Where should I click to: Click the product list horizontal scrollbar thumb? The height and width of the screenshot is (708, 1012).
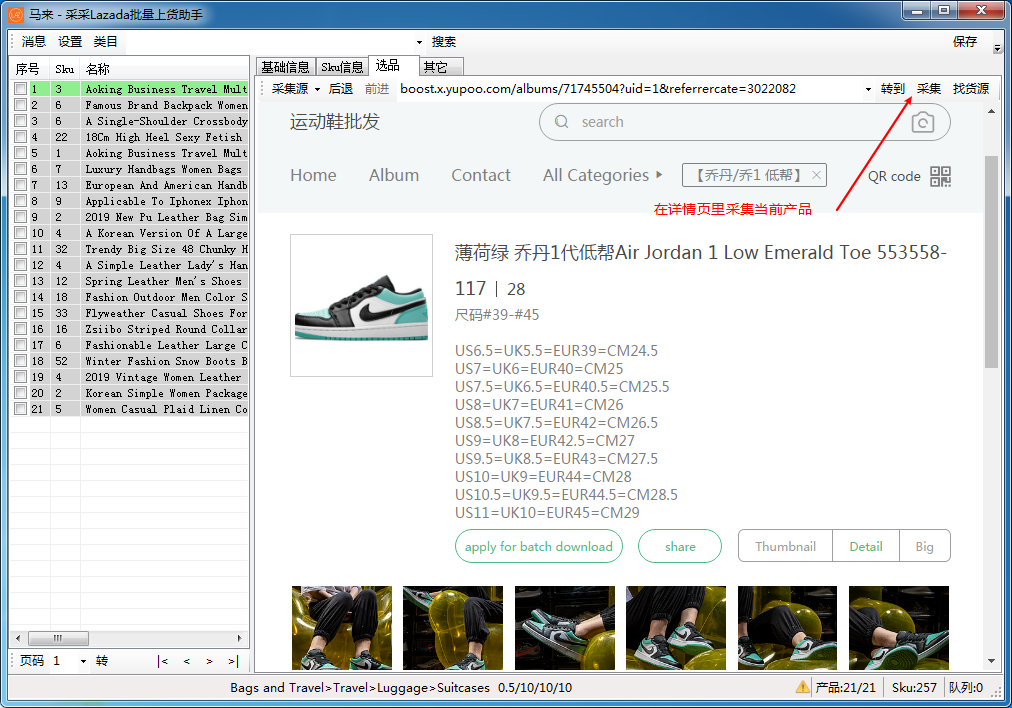coord(59,638)
